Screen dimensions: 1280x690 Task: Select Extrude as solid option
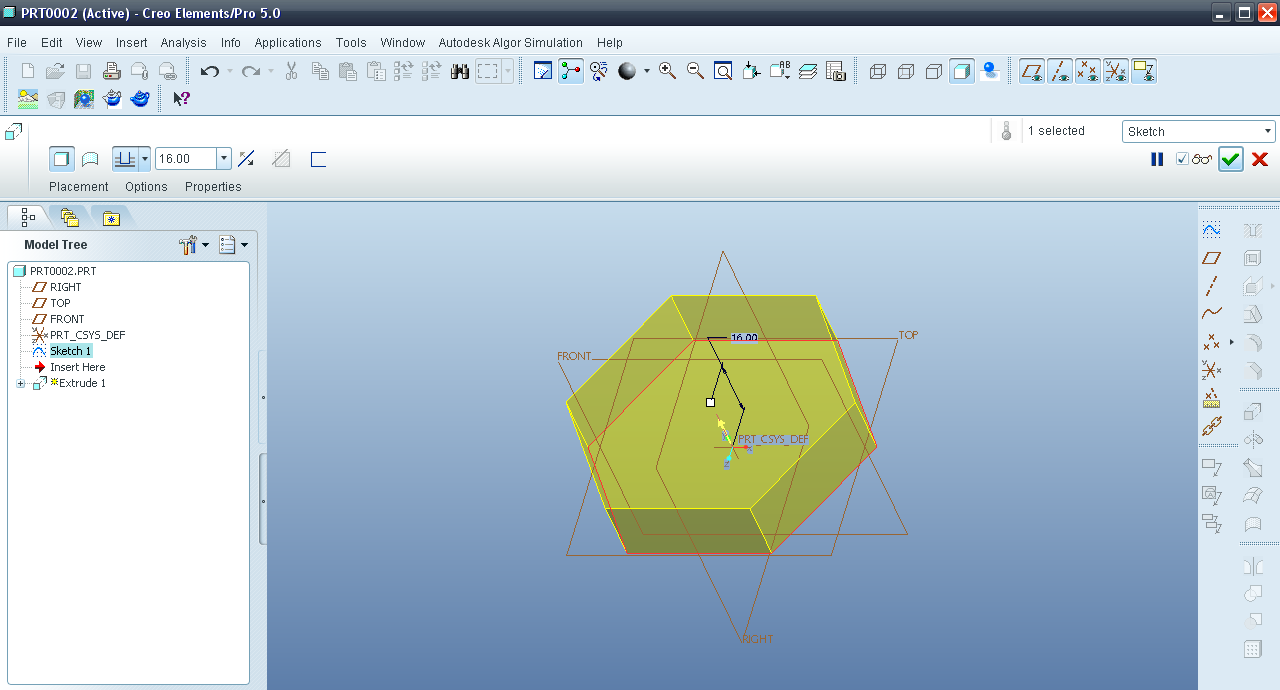[x=62, y=158]
